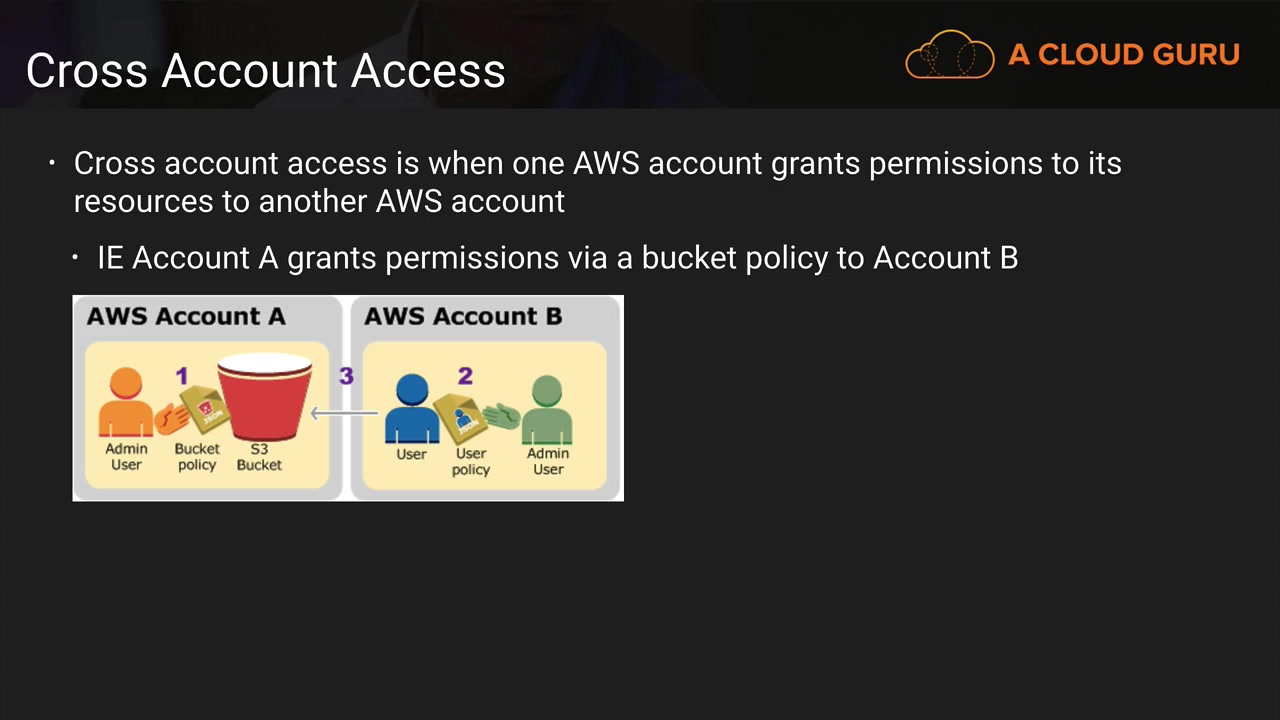
Task: Click the AWS Account A heading
Action: [186, 316]
